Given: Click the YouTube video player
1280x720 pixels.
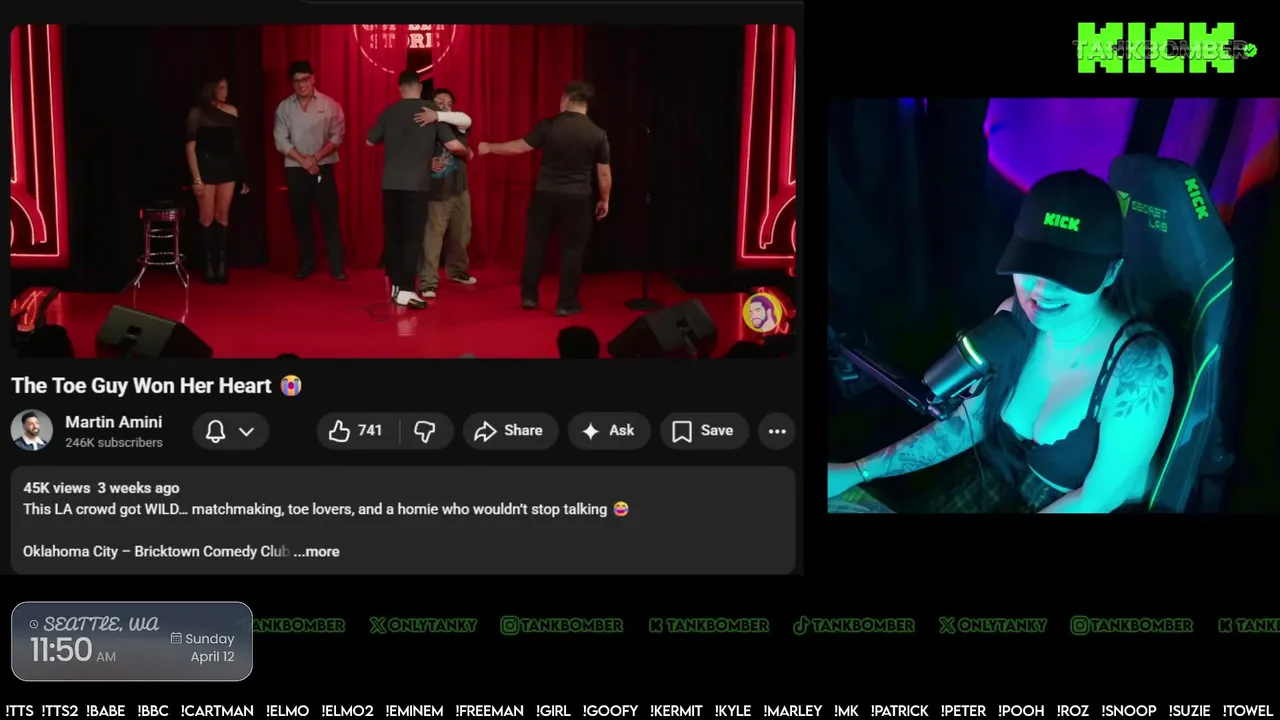Looking at the screenshot, I should tap(402, 190).
